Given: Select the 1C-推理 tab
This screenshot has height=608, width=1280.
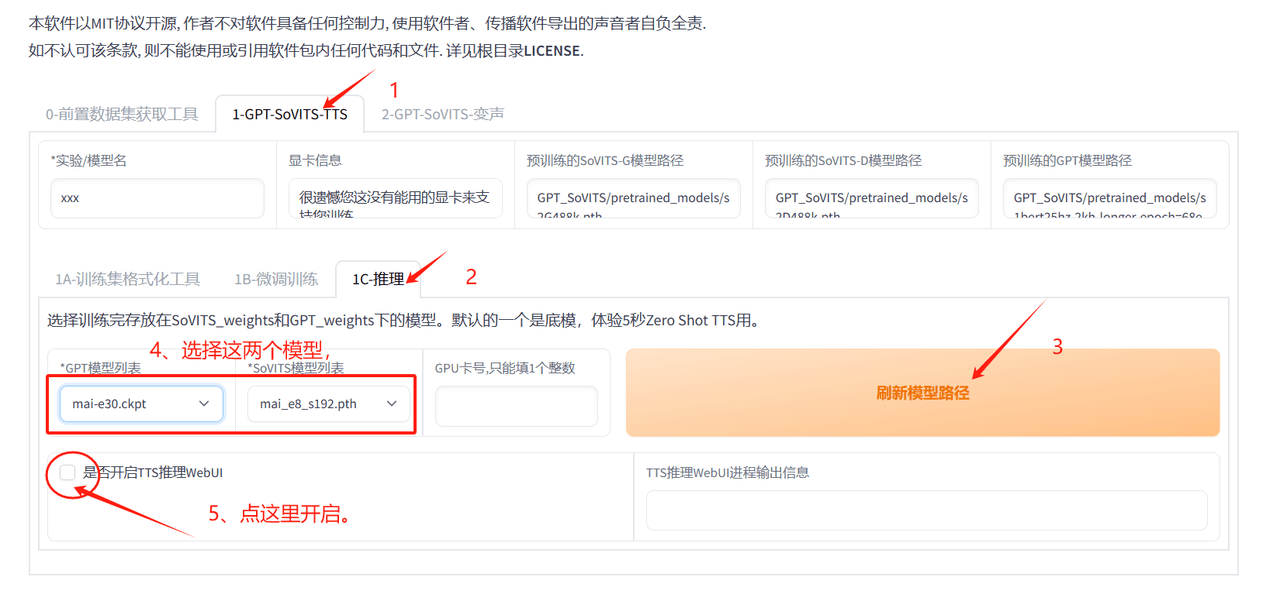Looking at the screenshot, I should point(378,279).
